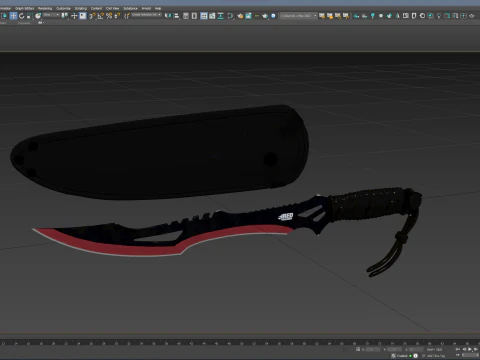This screenshot has width=480, height=360.
Task: Activate the Select and Move tool
Action: 13,16
